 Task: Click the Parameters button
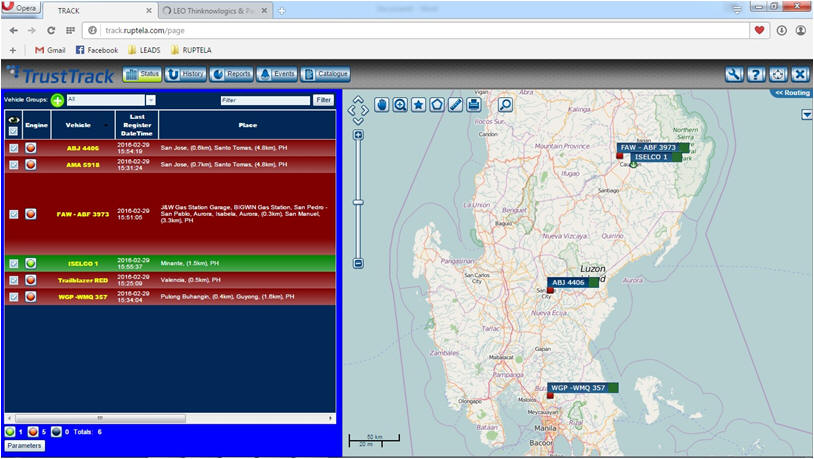[24, 446]
